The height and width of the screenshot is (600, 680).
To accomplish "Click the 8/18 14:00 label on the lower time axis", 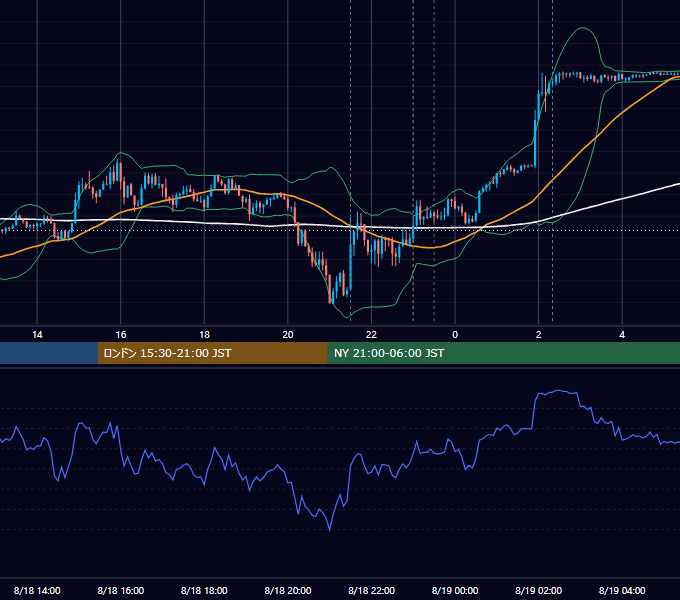I will 37,590.
